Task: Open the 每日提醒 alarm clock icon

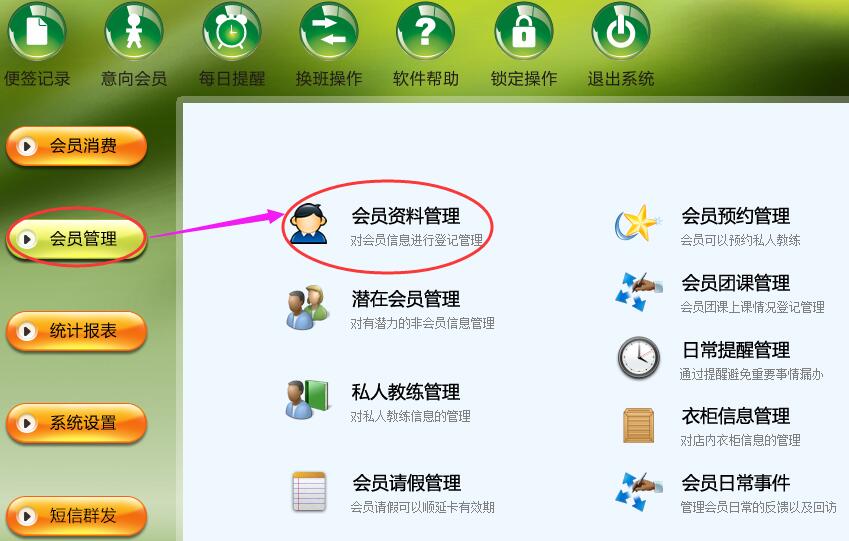Action: (232, 31)
